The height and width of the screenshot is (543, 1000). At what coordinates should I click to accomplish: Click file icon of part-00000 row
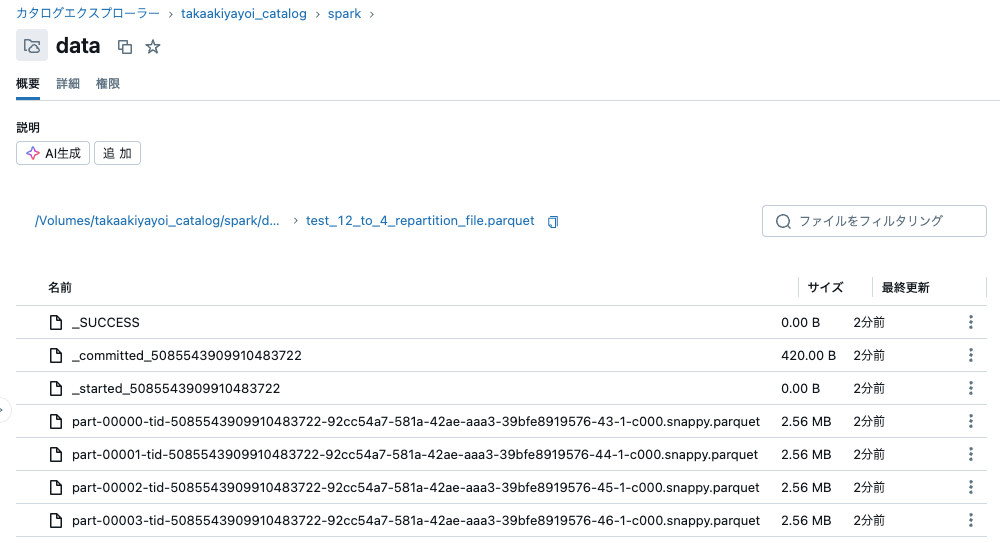(56, 422)
